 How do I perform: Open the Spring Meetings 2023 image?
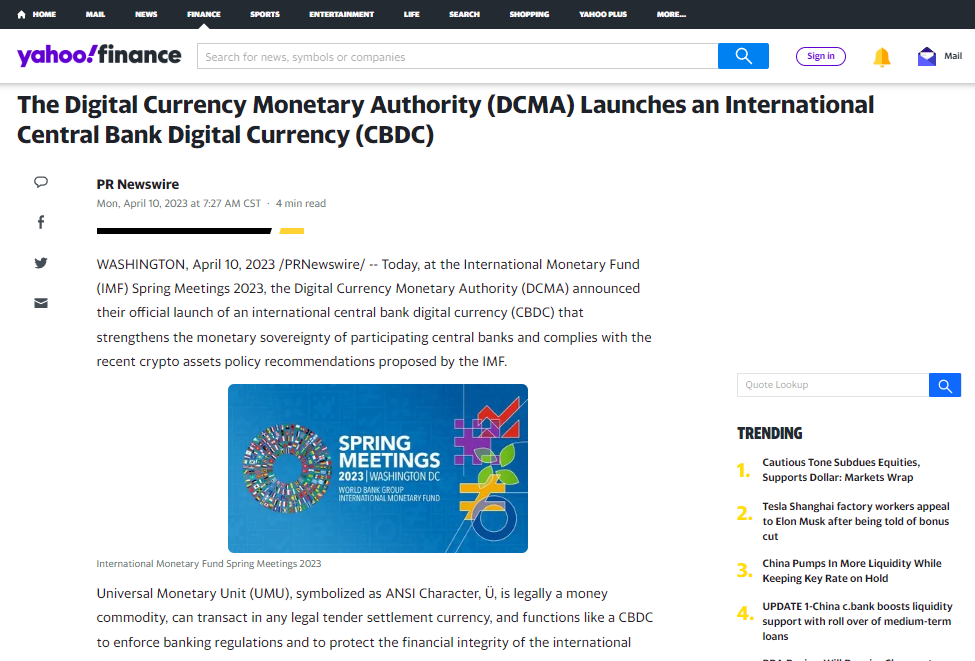378,468
